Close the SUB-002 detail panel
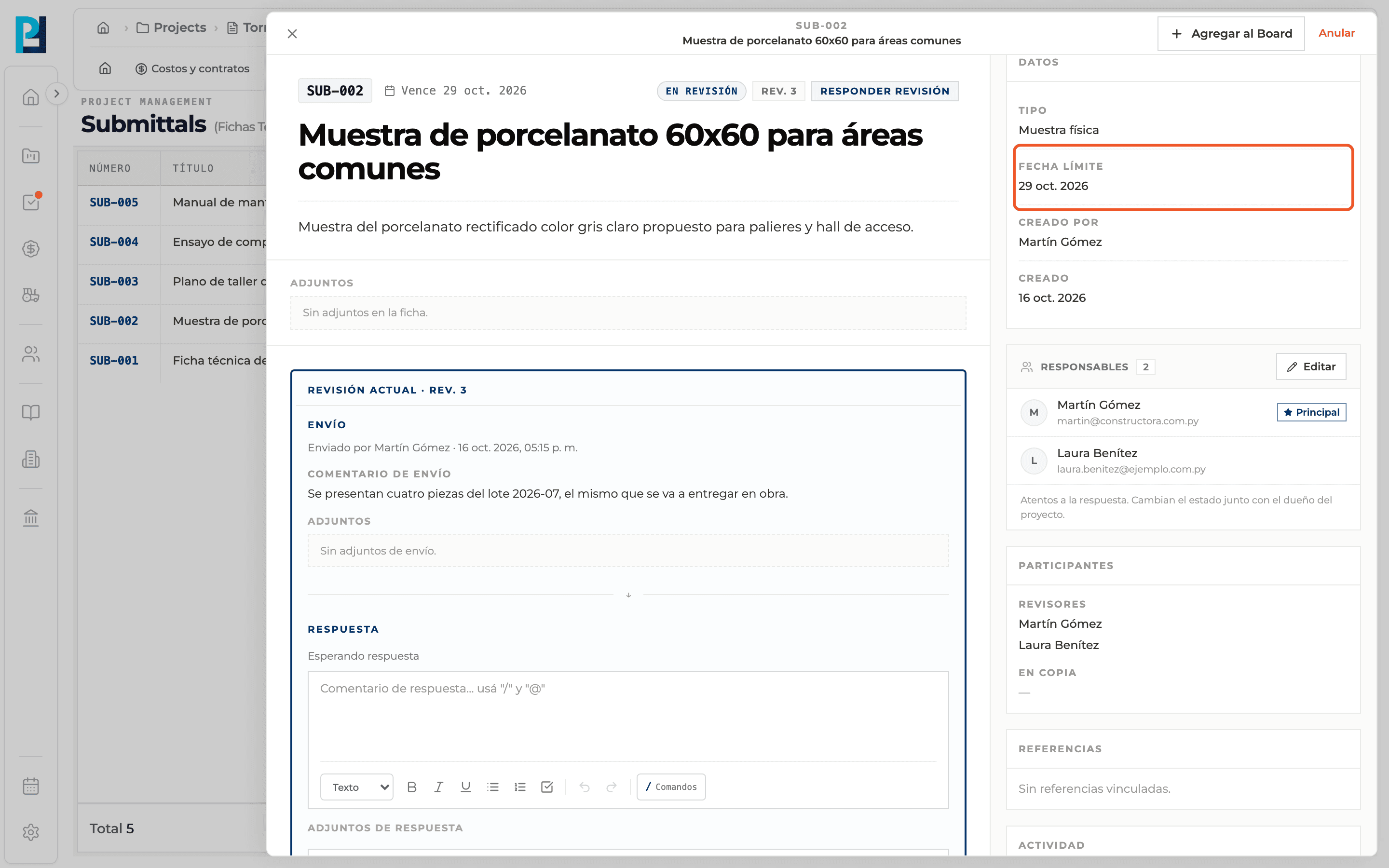Viewport: 1389px width, 868px height. click(292, 34)
